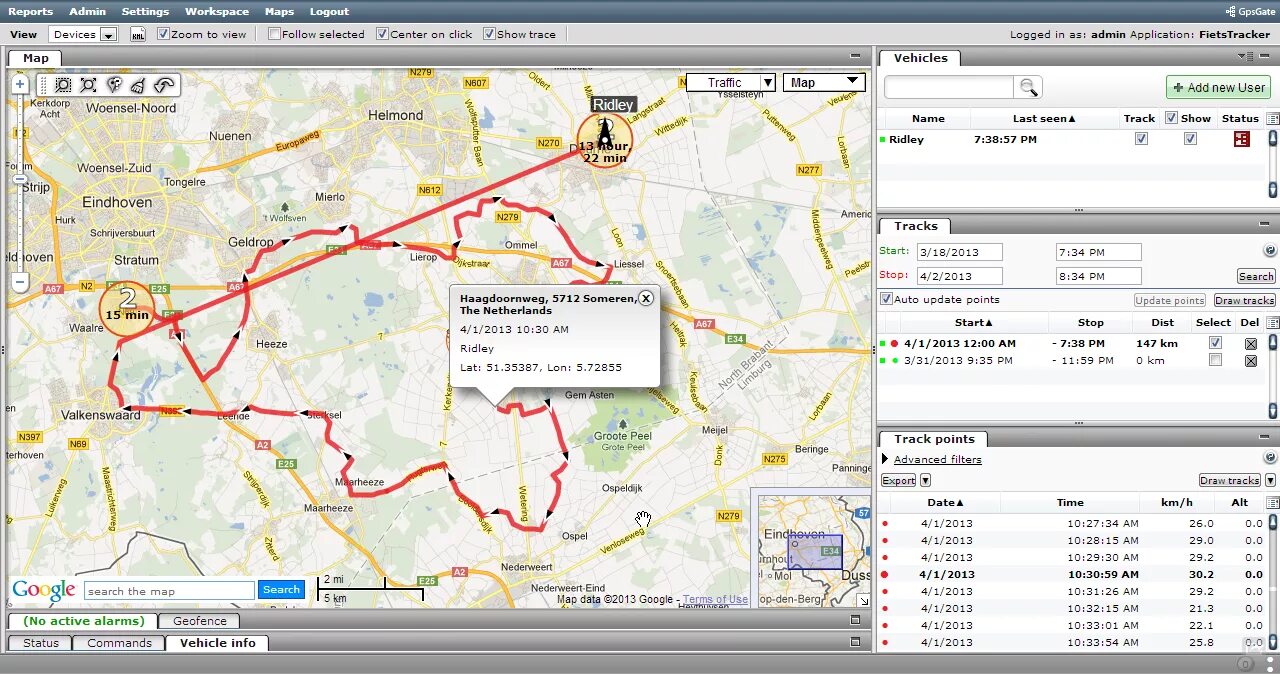The image size is (1280, 674).
Task: Open the Maps menu
Action: pyautogui.click(x=279, y=11)
